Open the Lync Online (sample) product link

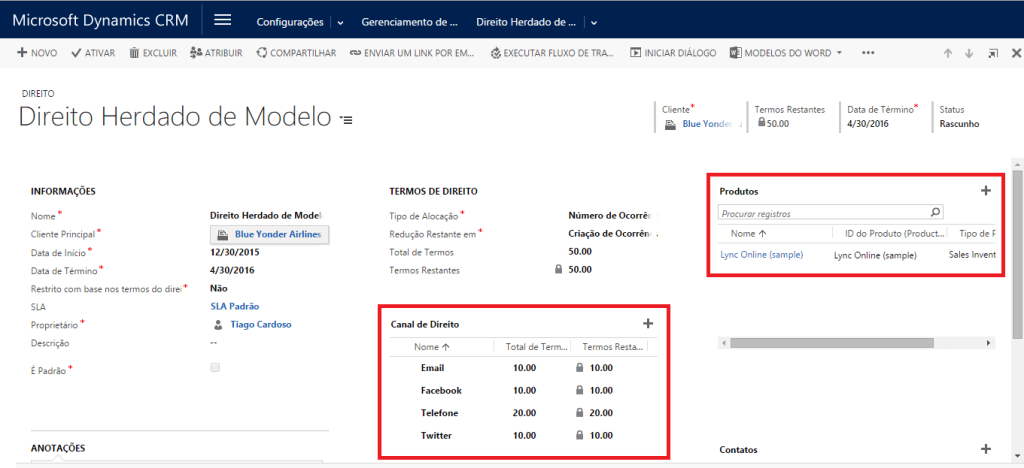pyautogui.click(x=761, y=255)
